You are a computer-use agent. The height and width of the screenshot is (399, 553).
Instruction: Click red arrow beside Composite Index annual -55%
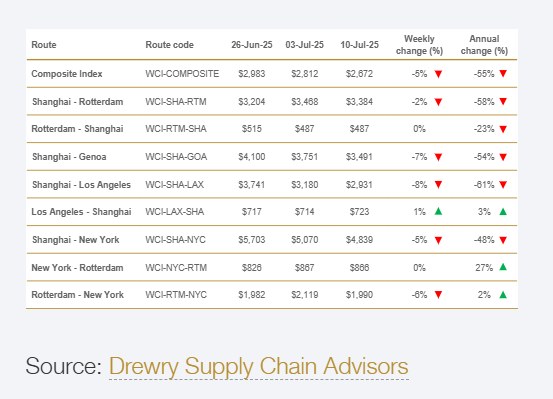click(x=503, y=73)
